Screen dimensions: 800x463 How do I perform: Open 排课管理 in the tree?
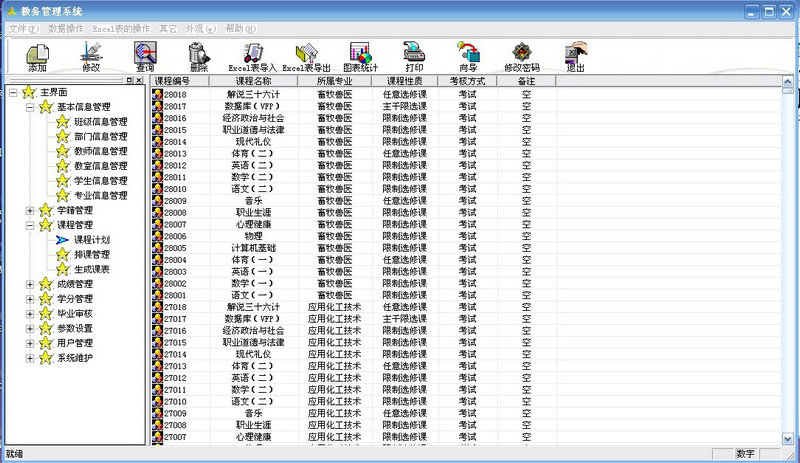[92, 254]
